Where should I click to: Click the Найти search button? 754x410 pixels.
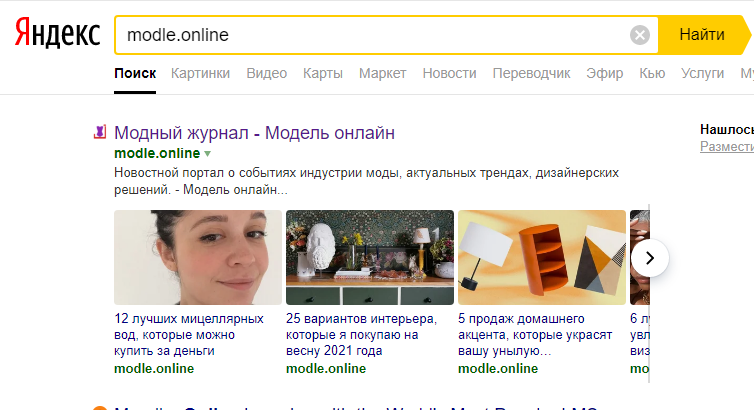point(702,35)
